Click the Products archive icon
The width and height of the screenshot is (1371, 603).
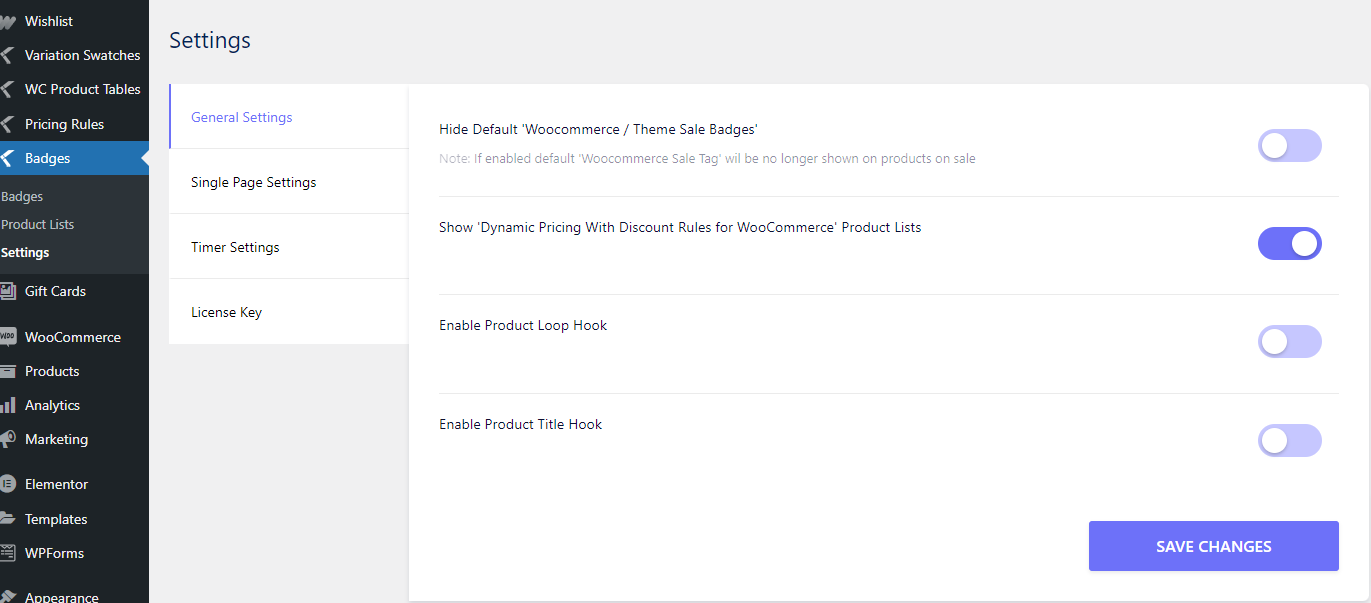pos(8,371)
